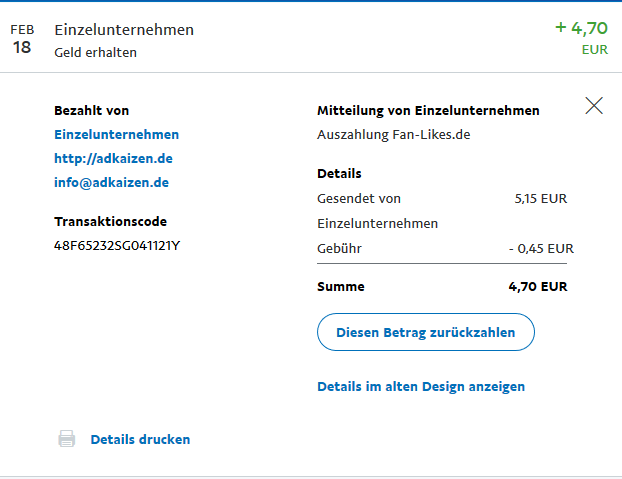Click the Gebühr label
Image resolution: width=622 pixels, height=479 pixels.
(339, 248)
